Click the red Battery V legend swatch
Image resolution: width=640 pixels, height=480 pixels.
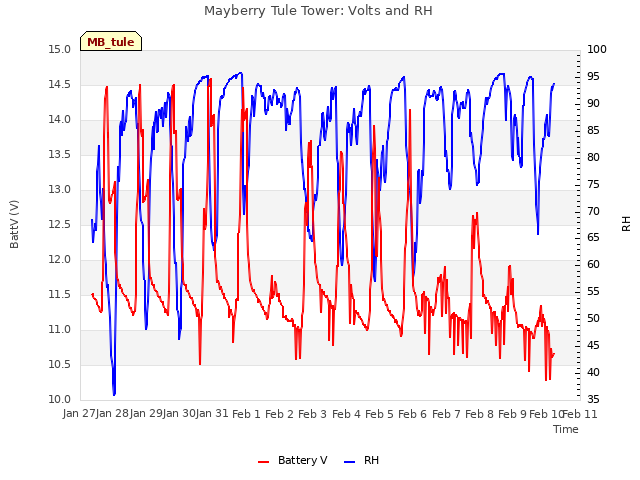[x=264, y=461]
